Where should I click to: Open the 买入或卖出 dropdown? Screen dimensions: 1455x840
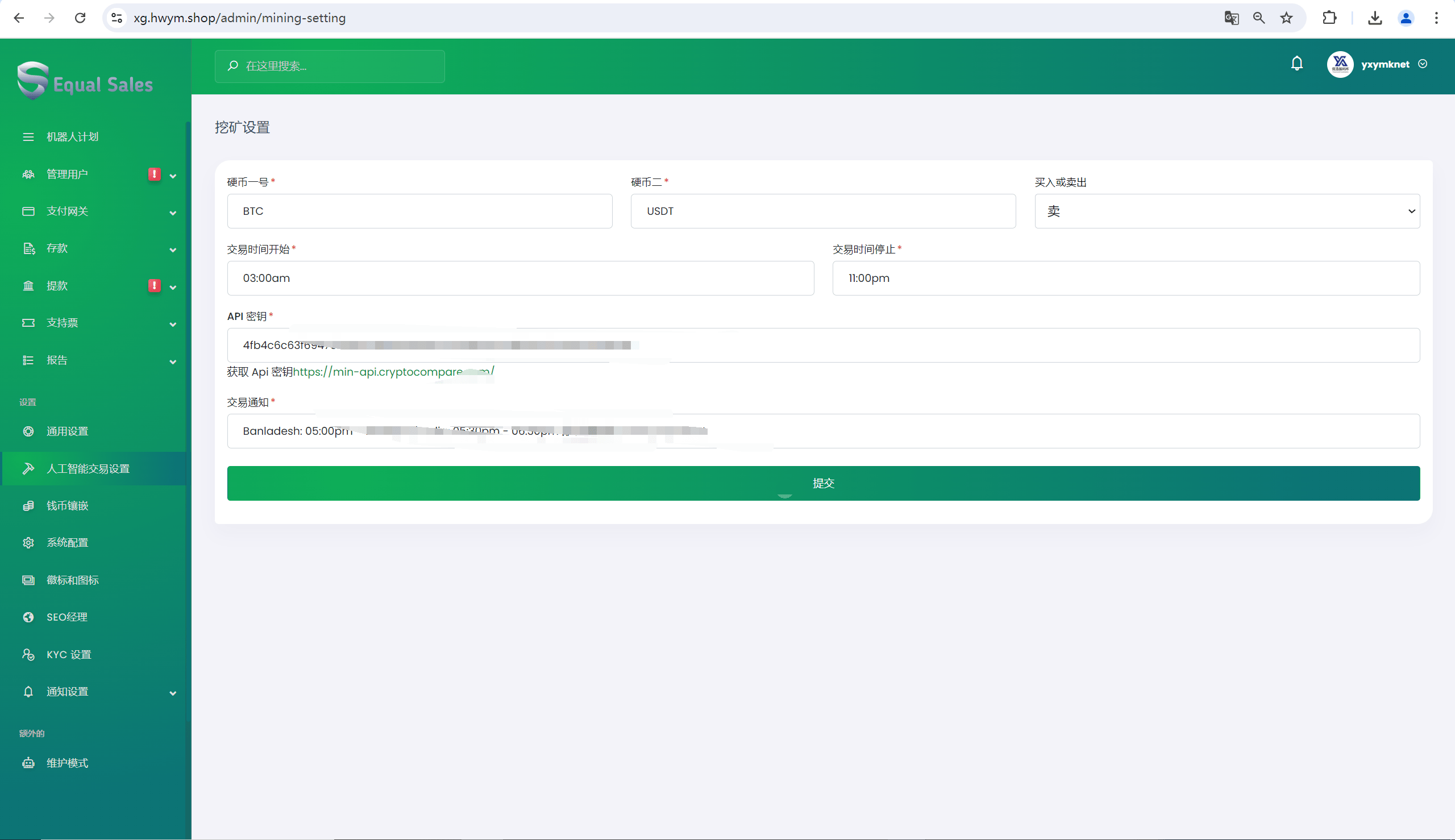coord(1227,211)
